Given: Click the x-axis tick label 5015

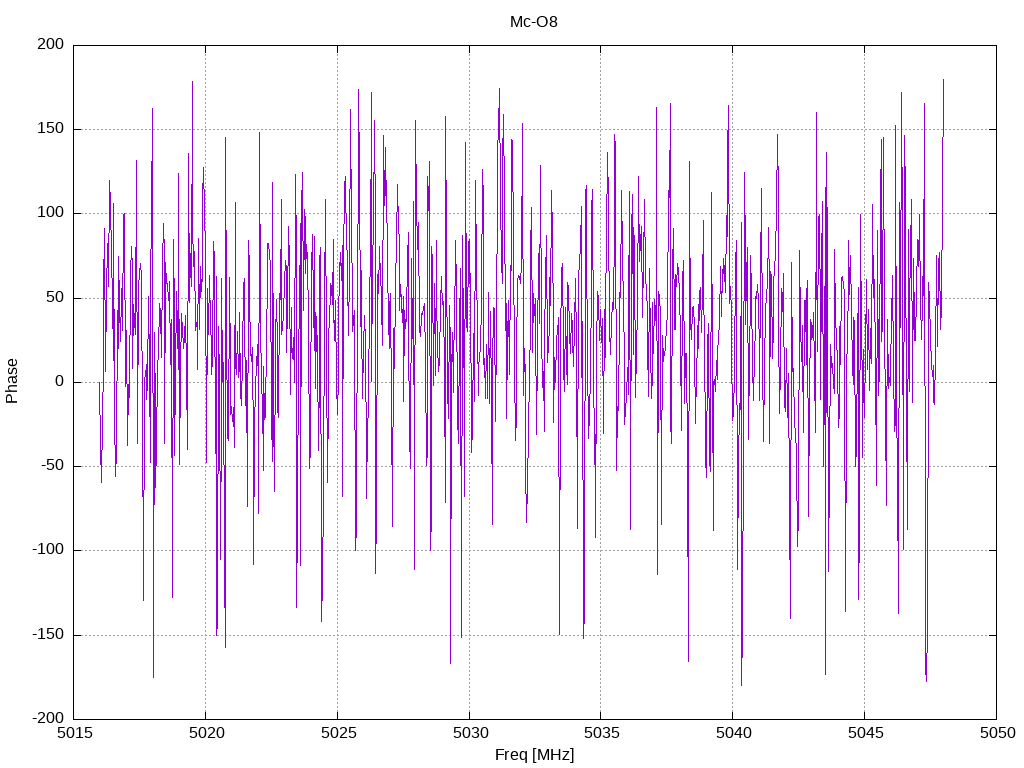Looking at the screenshot, I should pyautogui.click(x=74, y=733).
